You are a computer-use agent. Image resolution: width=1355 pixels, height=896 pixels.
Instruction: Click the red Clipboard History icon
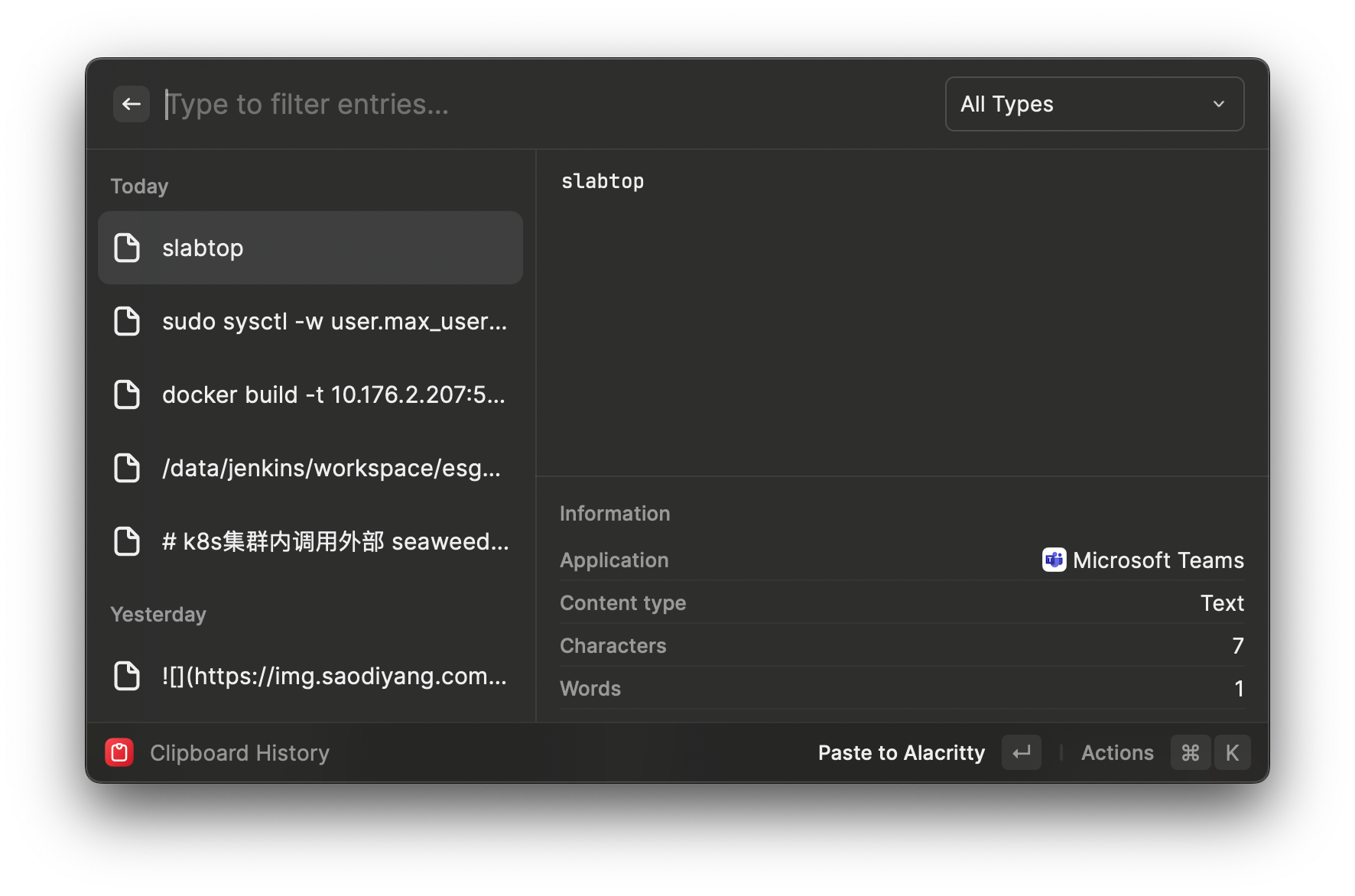coord(119,752)
